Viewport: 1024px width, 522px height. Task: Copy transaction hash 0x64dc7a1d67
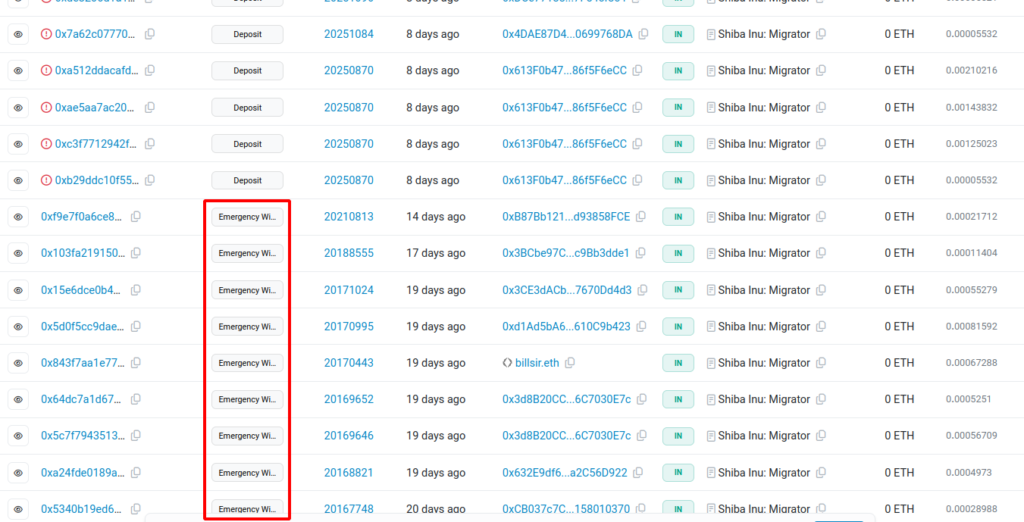click(136, 399)
